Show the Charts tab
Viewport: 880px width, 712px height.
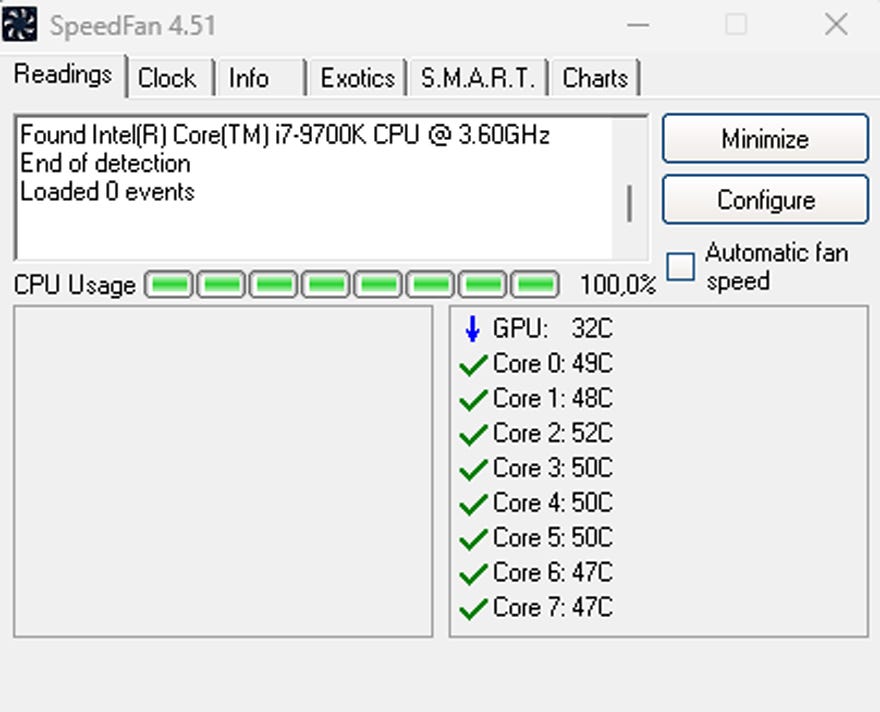tap(595, 78)
